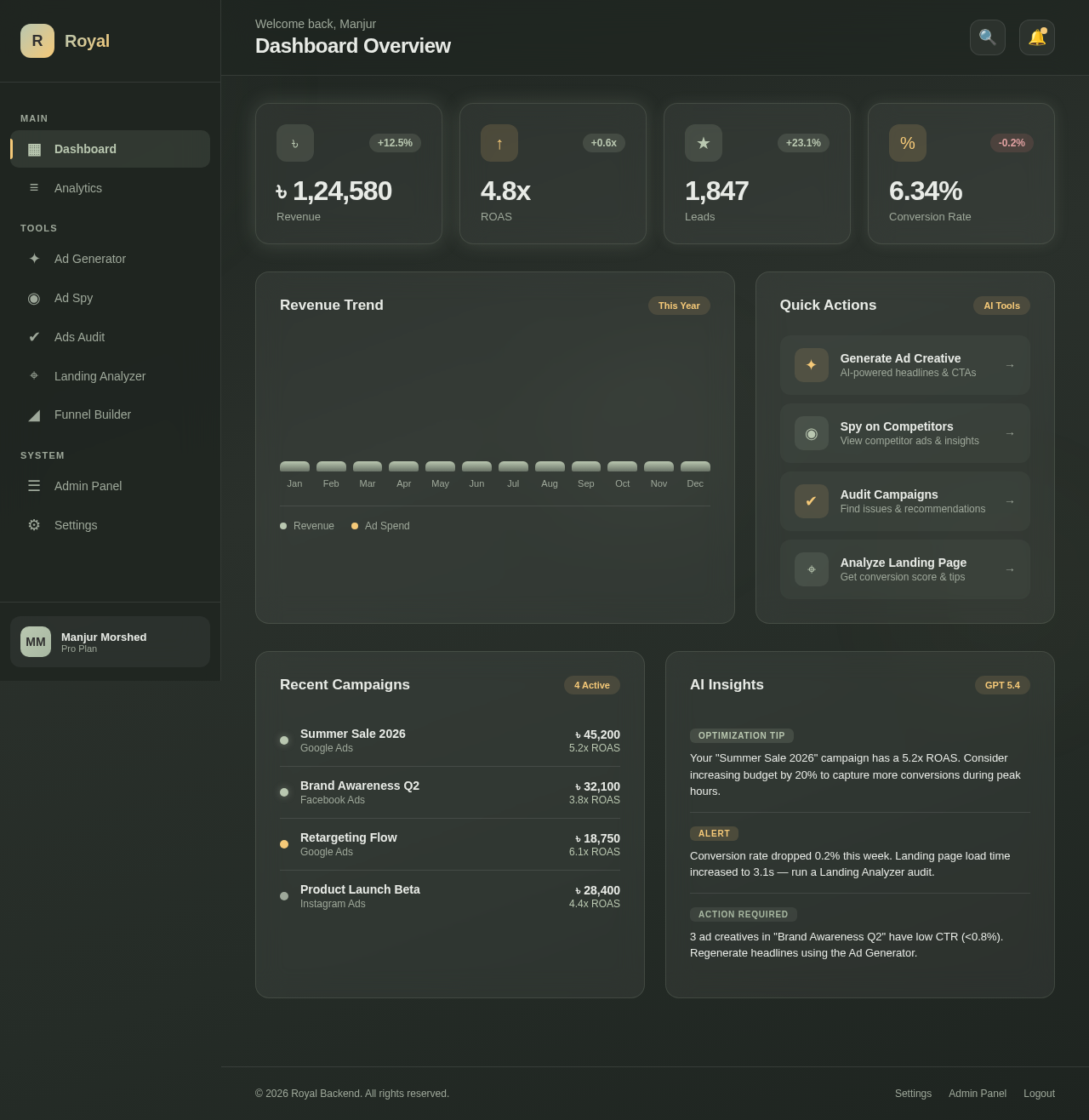
Task: Click the Admin Panel footer link
Action: click(x=978, y=1094)
